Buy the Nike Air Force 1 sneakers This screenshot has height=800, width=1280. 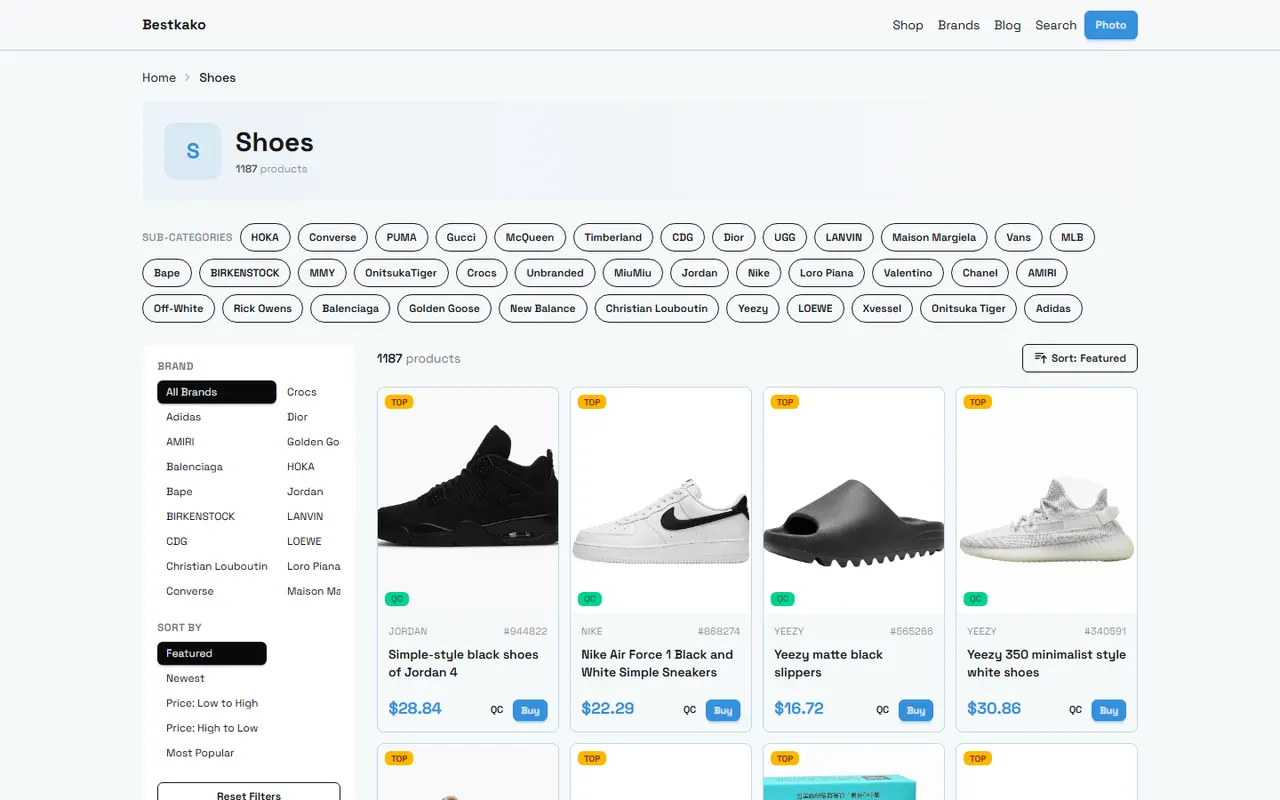click(x=723, y=710)
